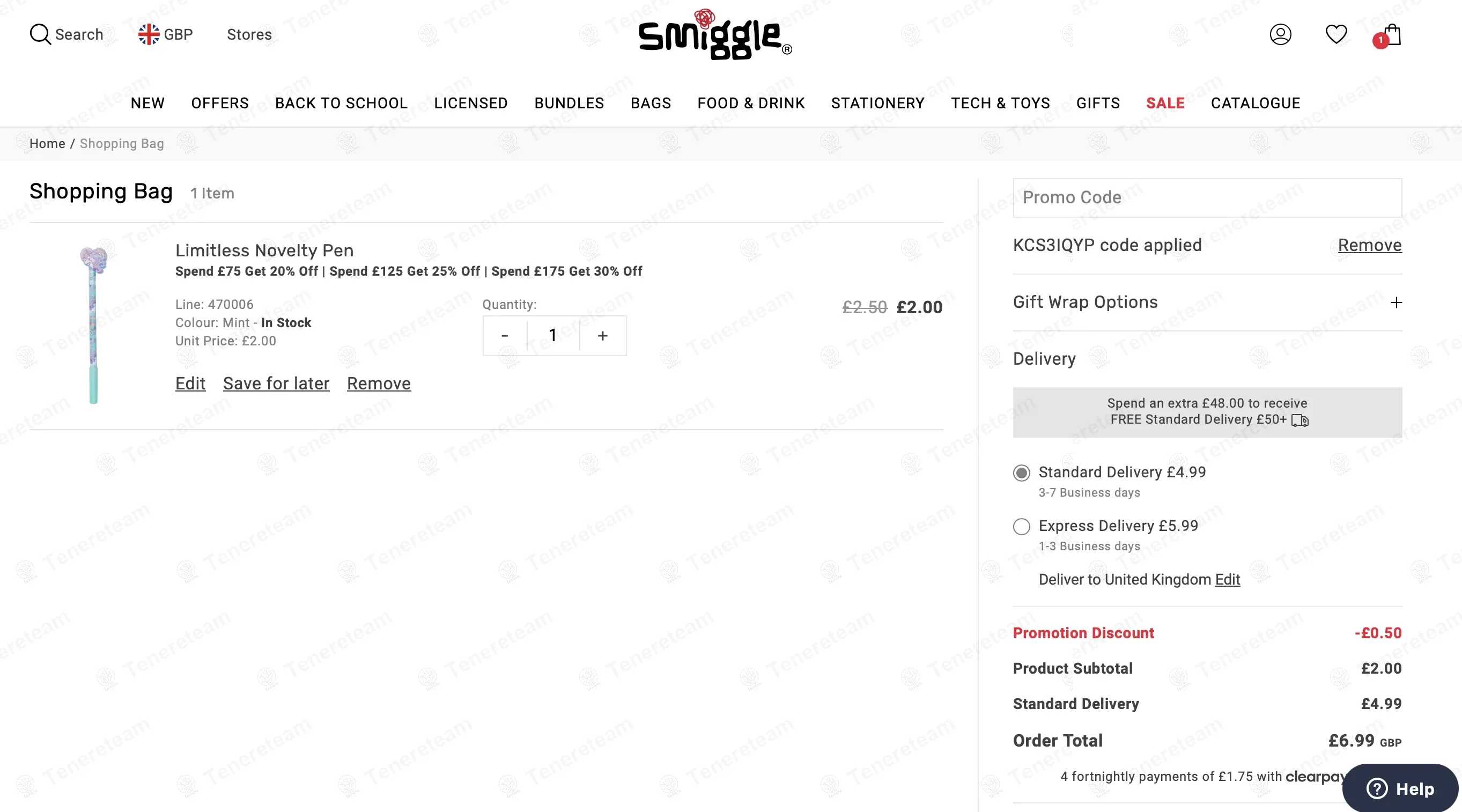The image size is (1462, 812).
Task: Click the 'Line: 470006' text
Action: coord(215,305)
